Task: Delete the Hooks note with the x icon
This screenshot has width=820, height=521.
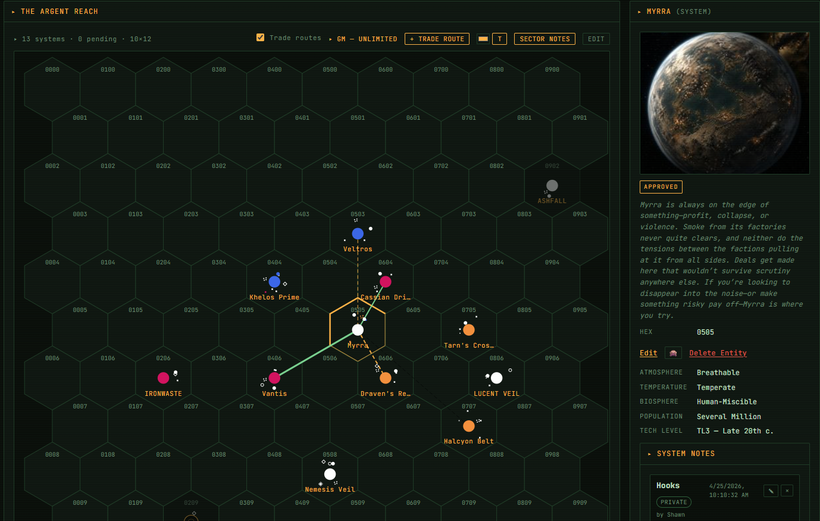Action: 787,491
